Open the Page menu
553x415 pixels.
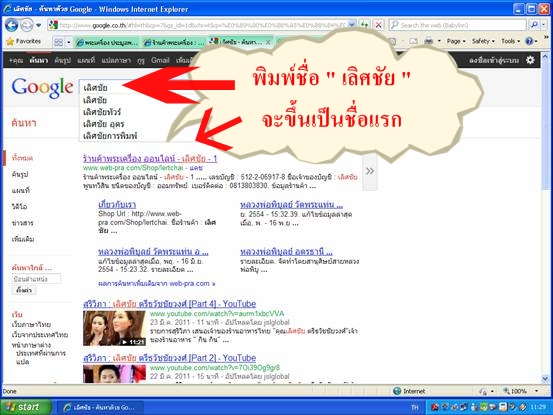pyautogui.click(x=456, y=41)
